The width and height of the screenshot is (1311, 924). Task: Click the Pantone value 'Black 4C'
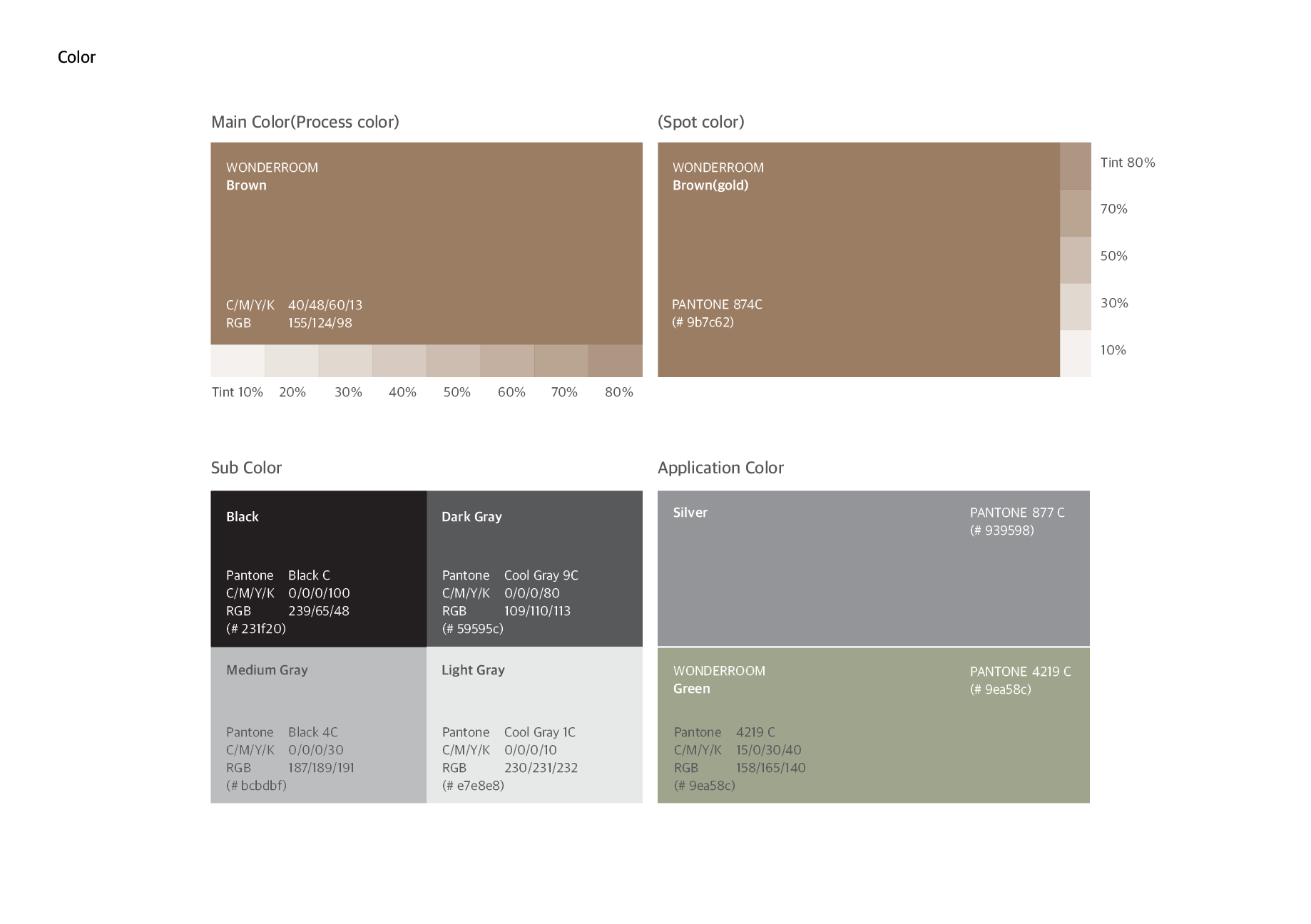coord(313,732)
